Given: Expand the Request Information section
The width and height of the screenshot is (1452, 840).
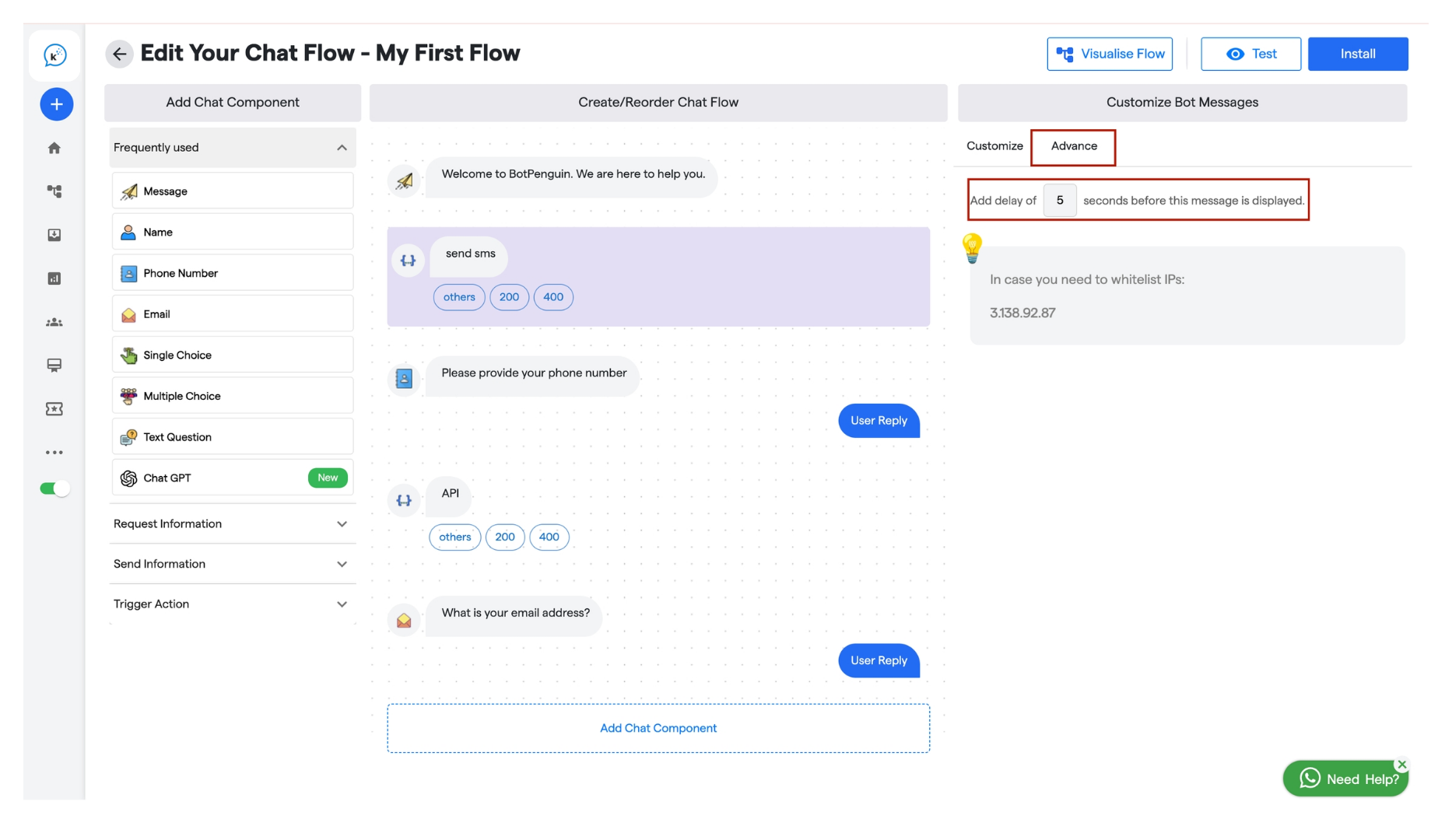Looking at the screenshot, I should [x=233, y=523].
